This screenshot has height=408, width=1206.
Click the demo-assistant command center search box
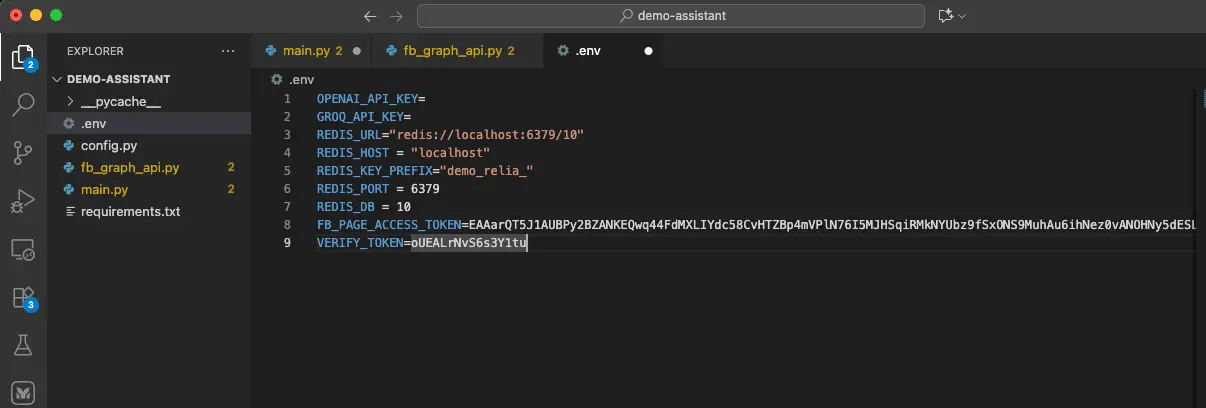tap(671, 16)
